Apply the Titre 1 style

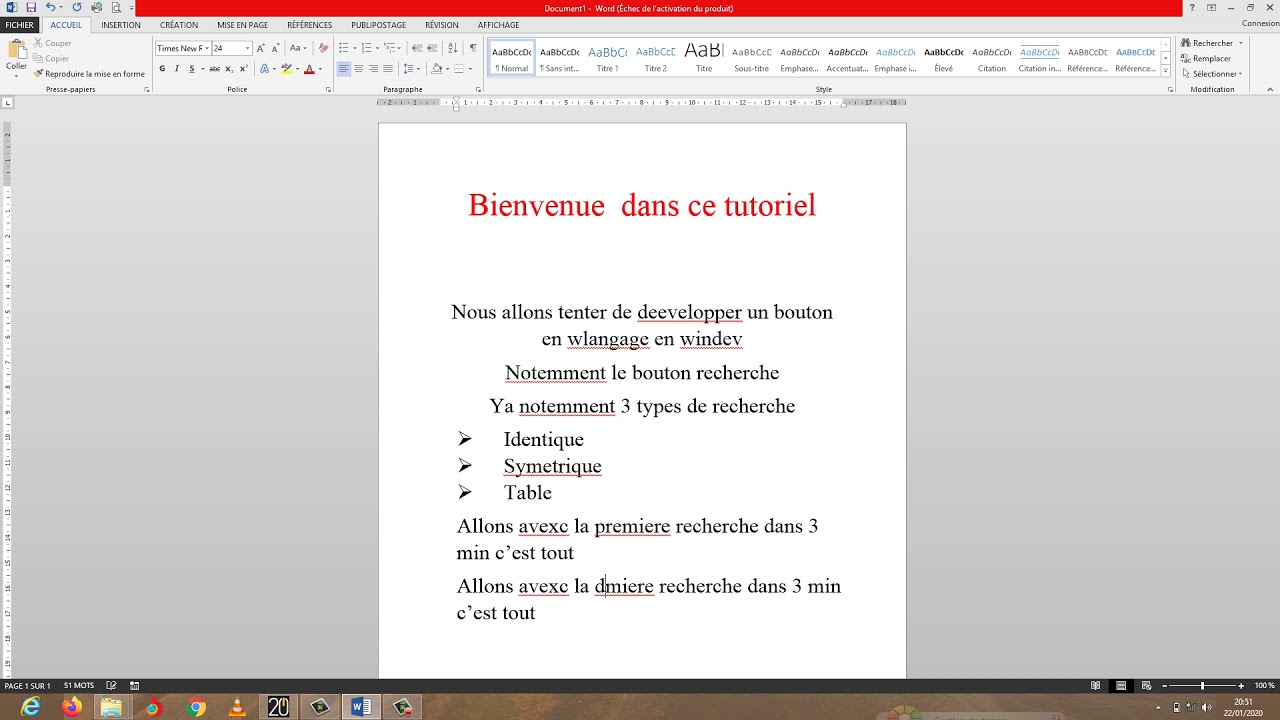[607, 59]
